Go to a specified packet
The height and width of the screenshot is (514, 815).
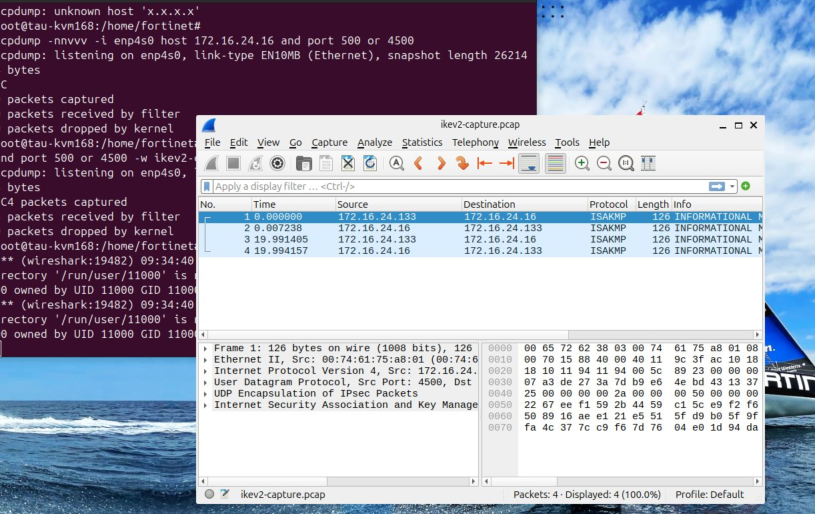tap(462, 164)
